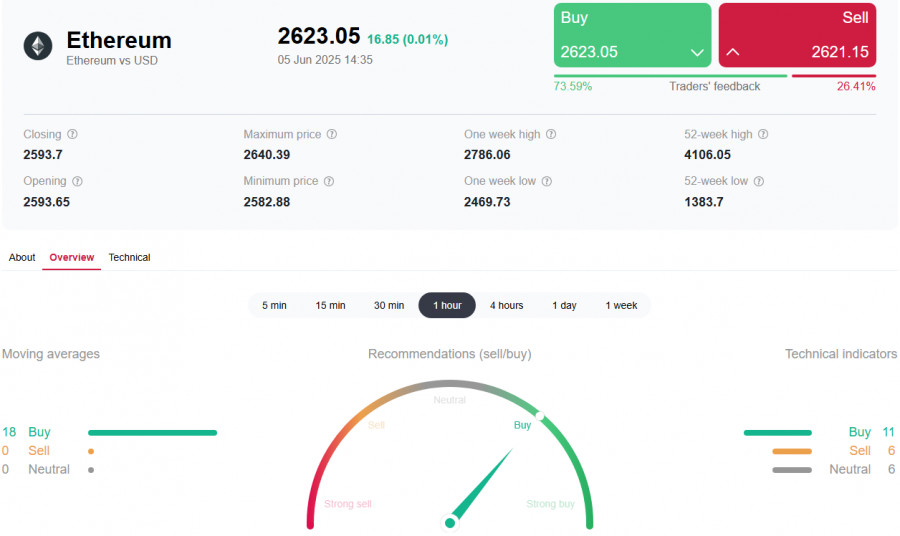Click the maximum price value 2640.39
Image resolution: width=900 pixels, height=536 pixels.
[267, 155]
